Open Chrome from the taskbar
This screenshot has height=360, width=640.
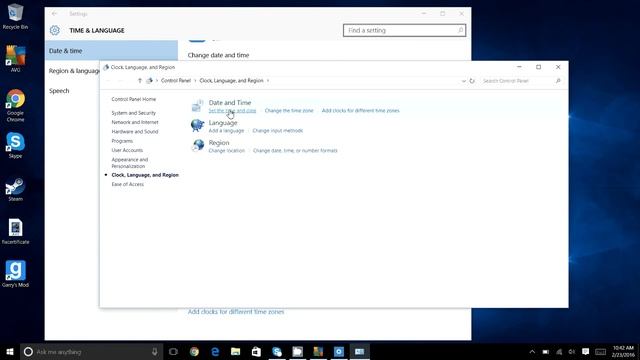(x=194, y=352)
